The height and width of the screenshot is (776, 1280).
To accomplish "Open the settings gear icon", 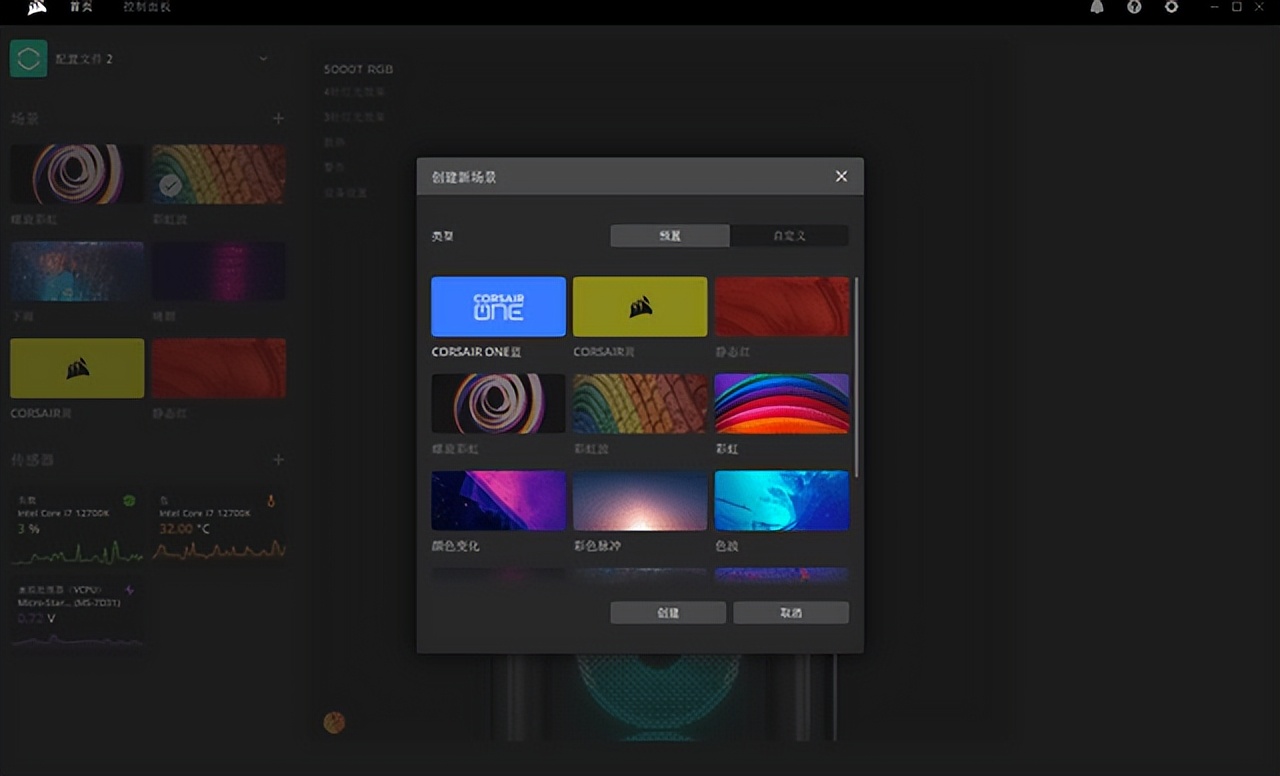I will pyautogui.click(x=1171, y=7).
